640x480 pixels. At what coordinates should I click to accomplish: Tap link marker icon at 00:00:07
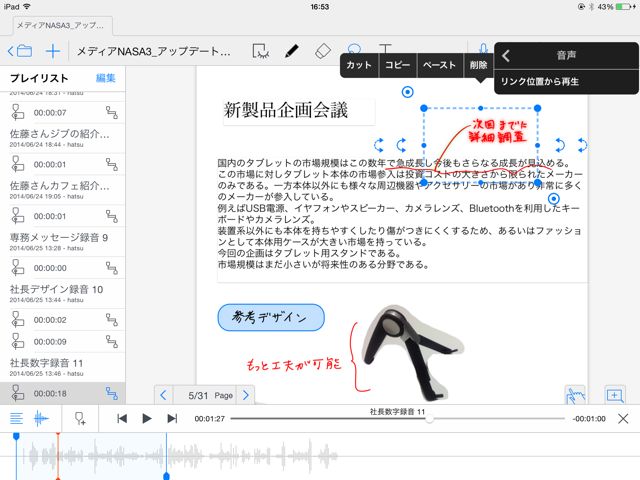pyautogui.click(x=18, y=112)
